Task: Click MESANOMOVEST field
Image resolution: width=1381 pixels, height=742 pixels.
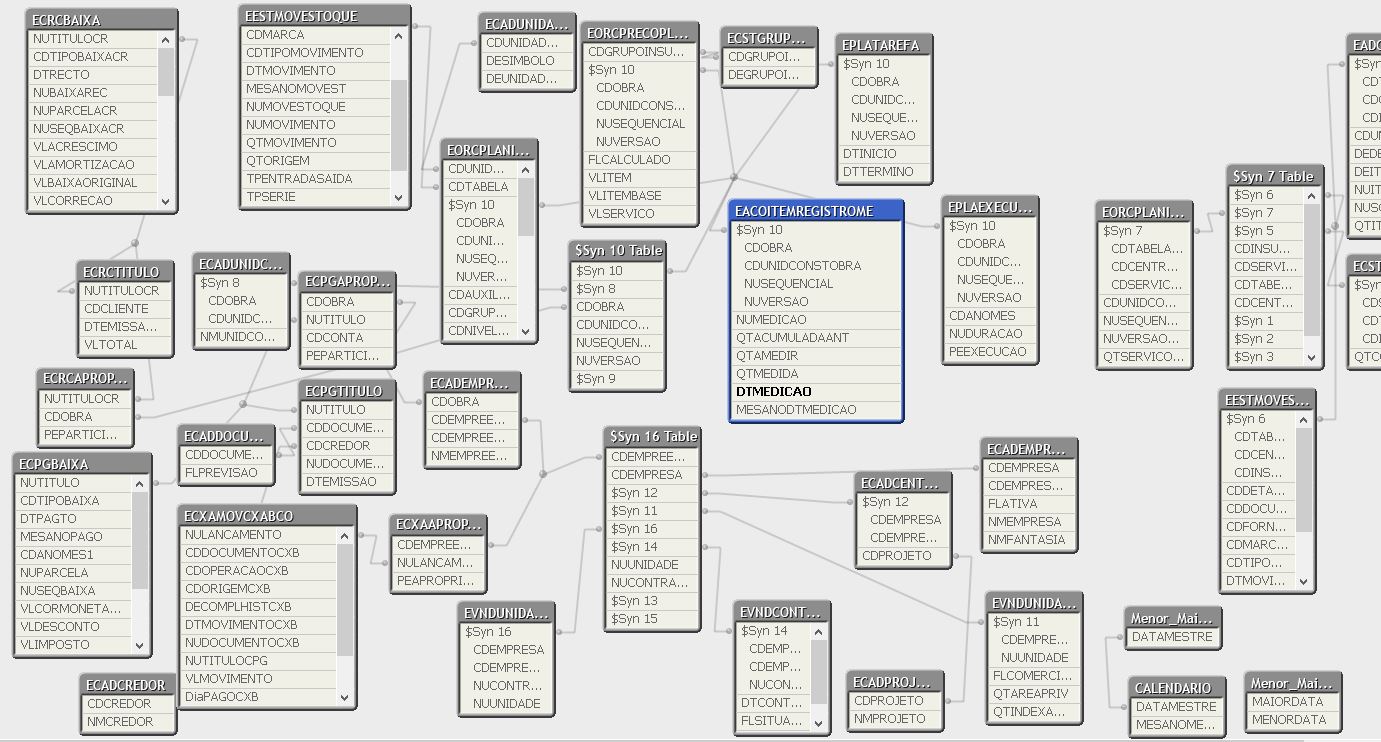Action: (316, 89)
